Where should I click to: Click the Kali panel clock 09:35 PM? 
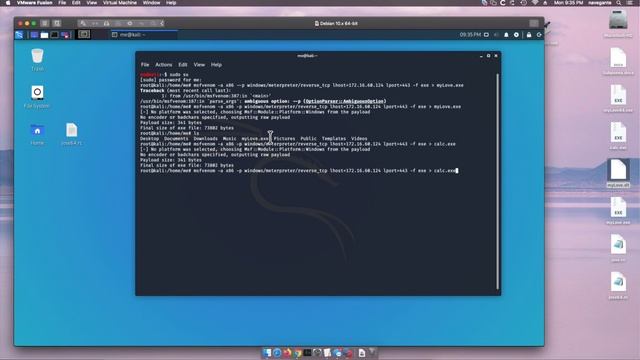[470, 35]
